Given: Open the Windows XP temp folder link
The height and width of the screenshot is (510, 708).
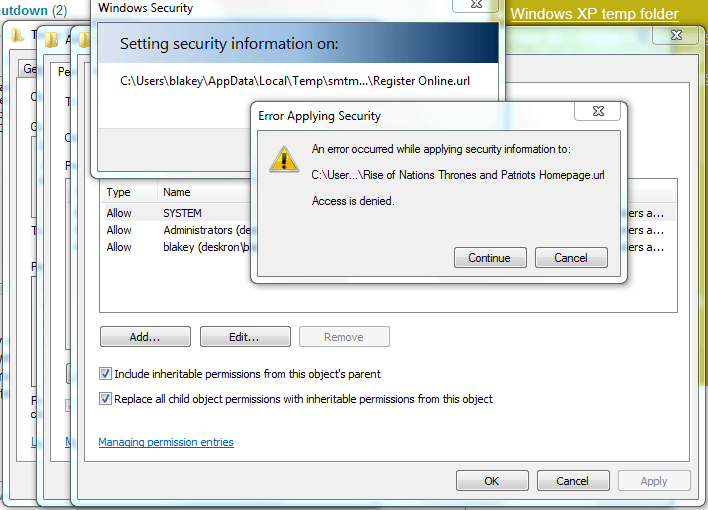Looking at the screenshot, I should [594, 14].
